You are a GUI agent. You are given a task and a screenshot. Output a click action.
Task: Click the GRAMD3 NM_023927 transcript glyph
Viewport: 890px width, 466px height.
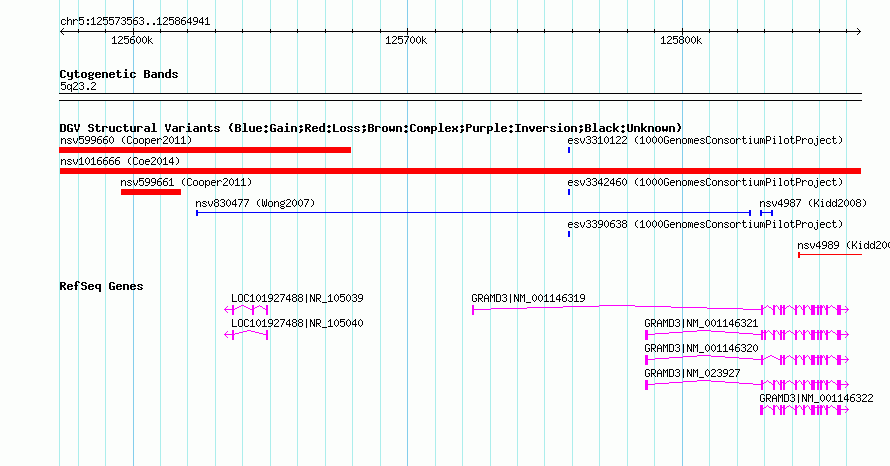click(747, 384)
